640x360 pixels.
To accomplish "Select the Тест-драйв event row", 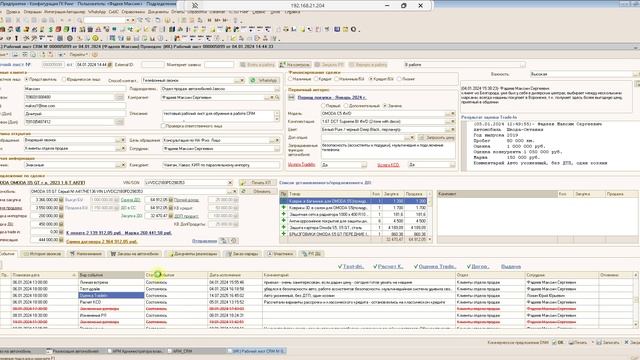I will click(317, 289).
